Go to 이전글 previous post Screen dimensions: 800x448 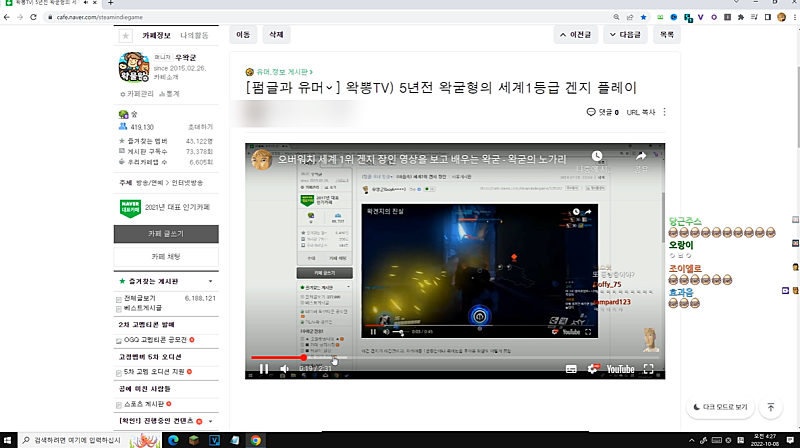576,35
